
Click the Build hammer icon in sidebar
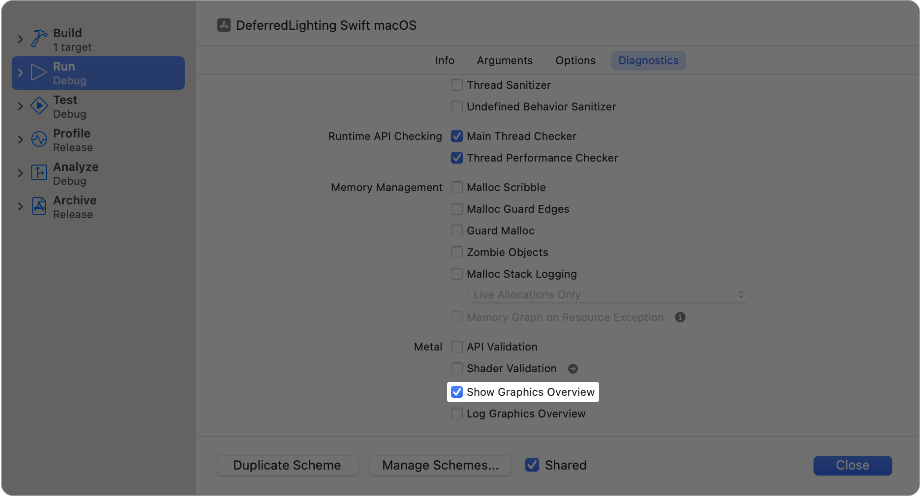click(39, 39)
